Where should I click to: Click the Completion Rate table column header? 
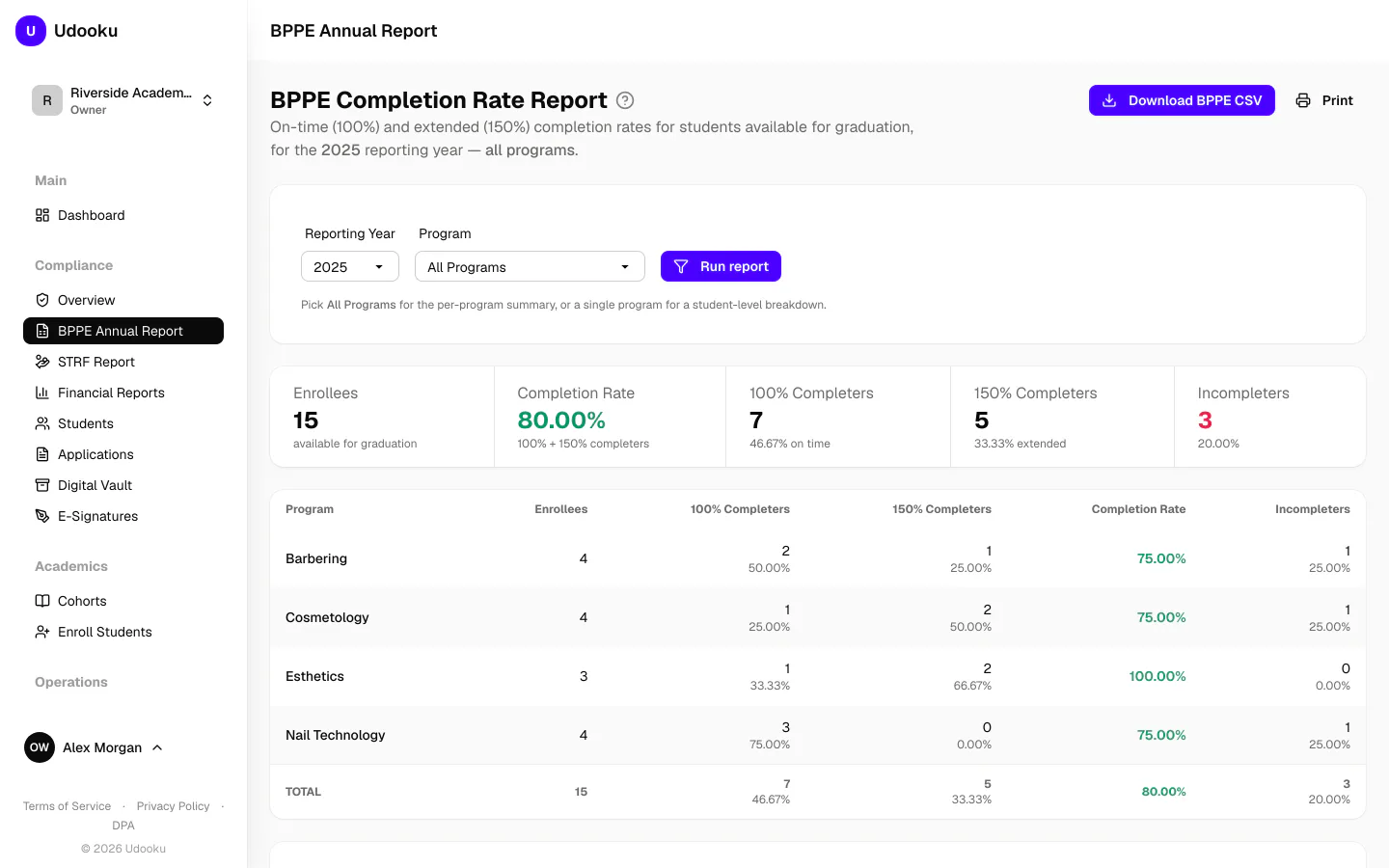coord(1138,509)
